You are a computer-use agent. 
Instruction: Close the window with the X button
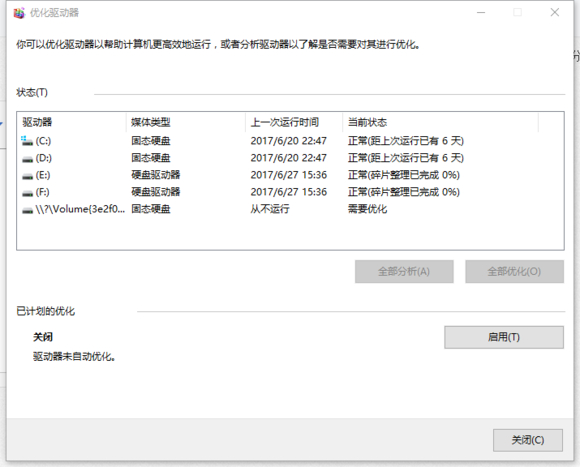click(555, 13)
